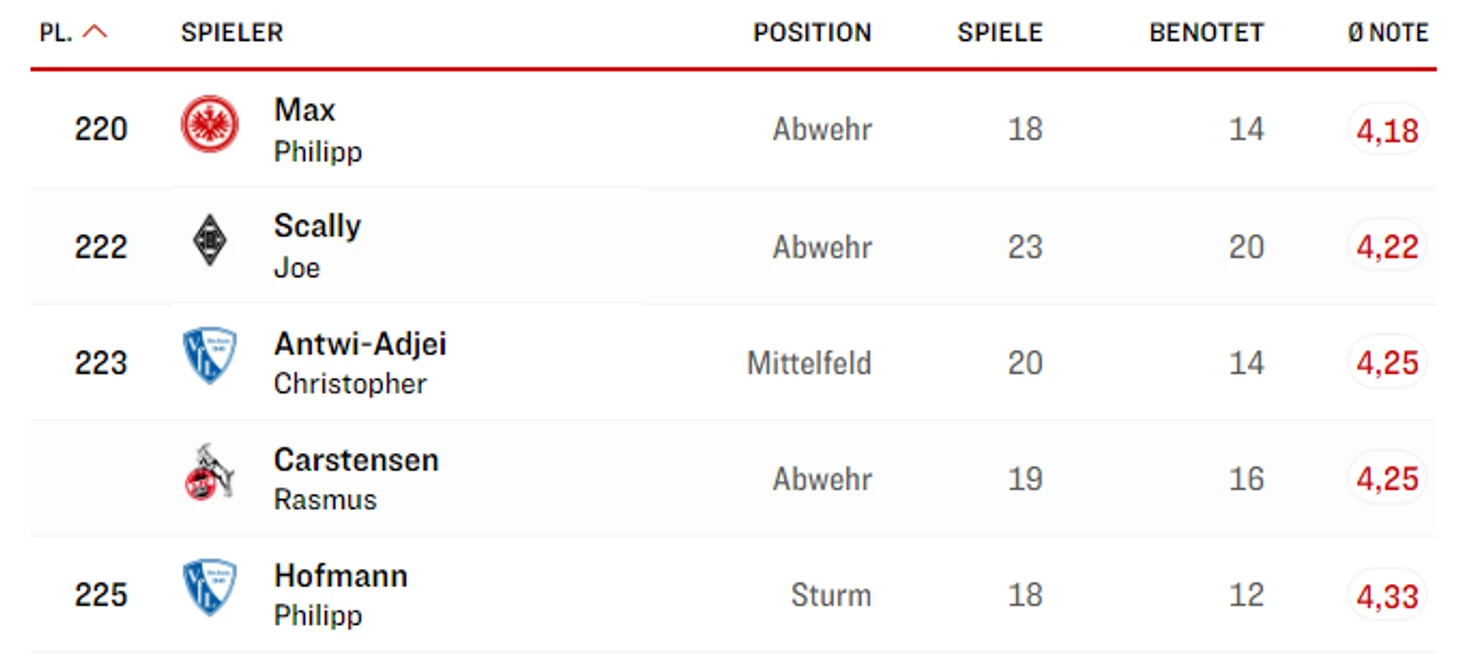Click the 4,18 grade badge
This screenshot has height=659, width=1460.
pos(1387,130)
